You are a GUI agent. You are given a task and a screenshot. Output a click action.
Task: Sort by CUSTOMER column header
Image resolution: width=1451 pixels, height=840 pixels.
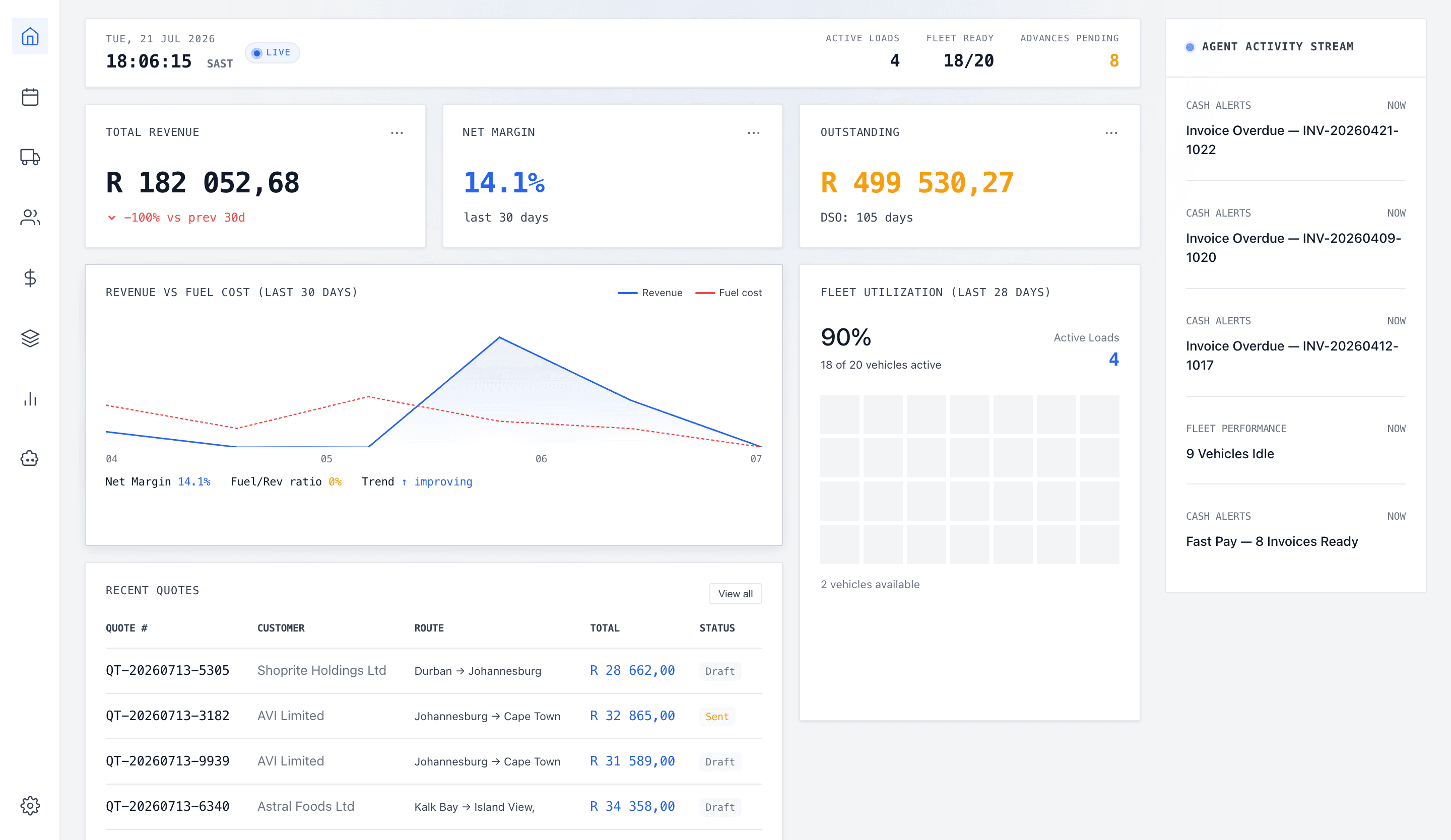pos(281,627)
